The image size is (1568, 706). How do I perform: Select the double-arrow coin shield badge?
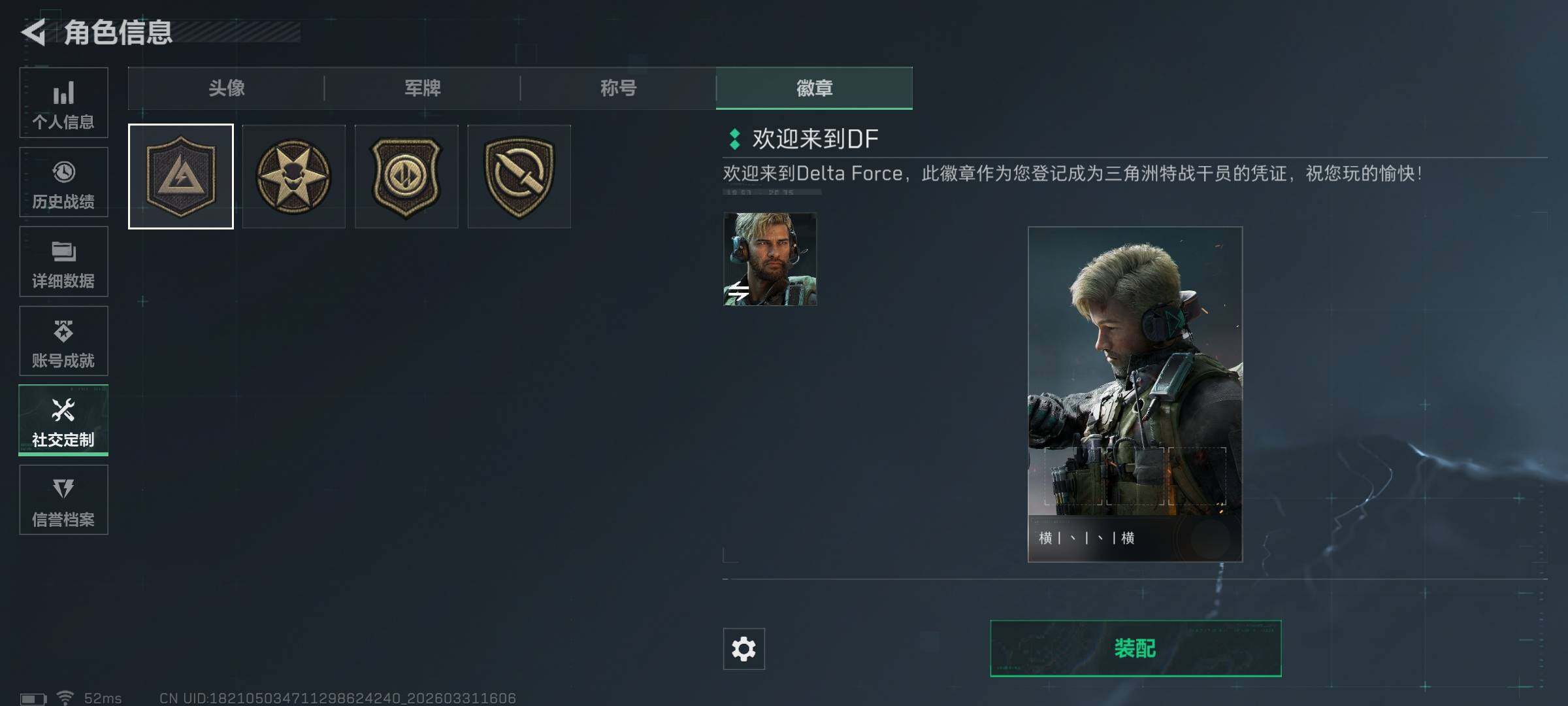[406, 176]
